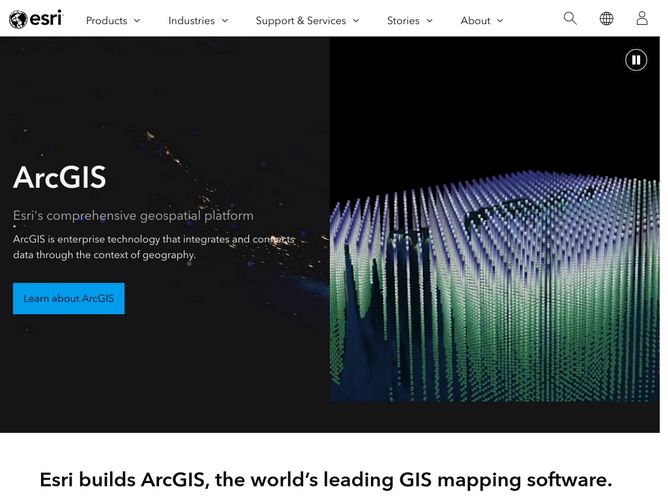Open the Industries menu

pos(198,20)
